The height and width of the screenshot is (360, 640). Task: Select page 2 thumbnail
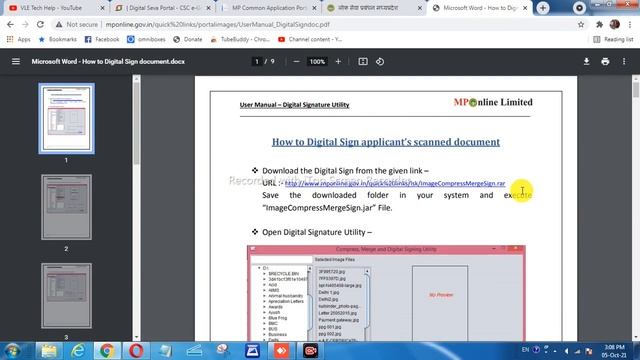point(67,207)
